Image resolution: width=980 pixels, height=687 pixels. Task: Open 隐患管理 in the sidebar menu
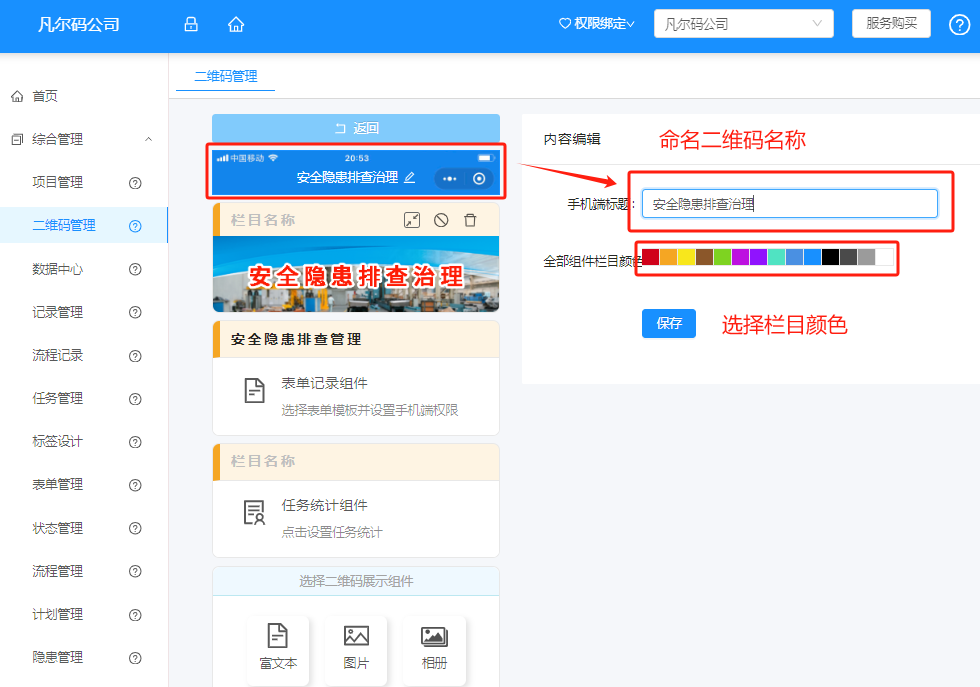(x=57, y=657)
